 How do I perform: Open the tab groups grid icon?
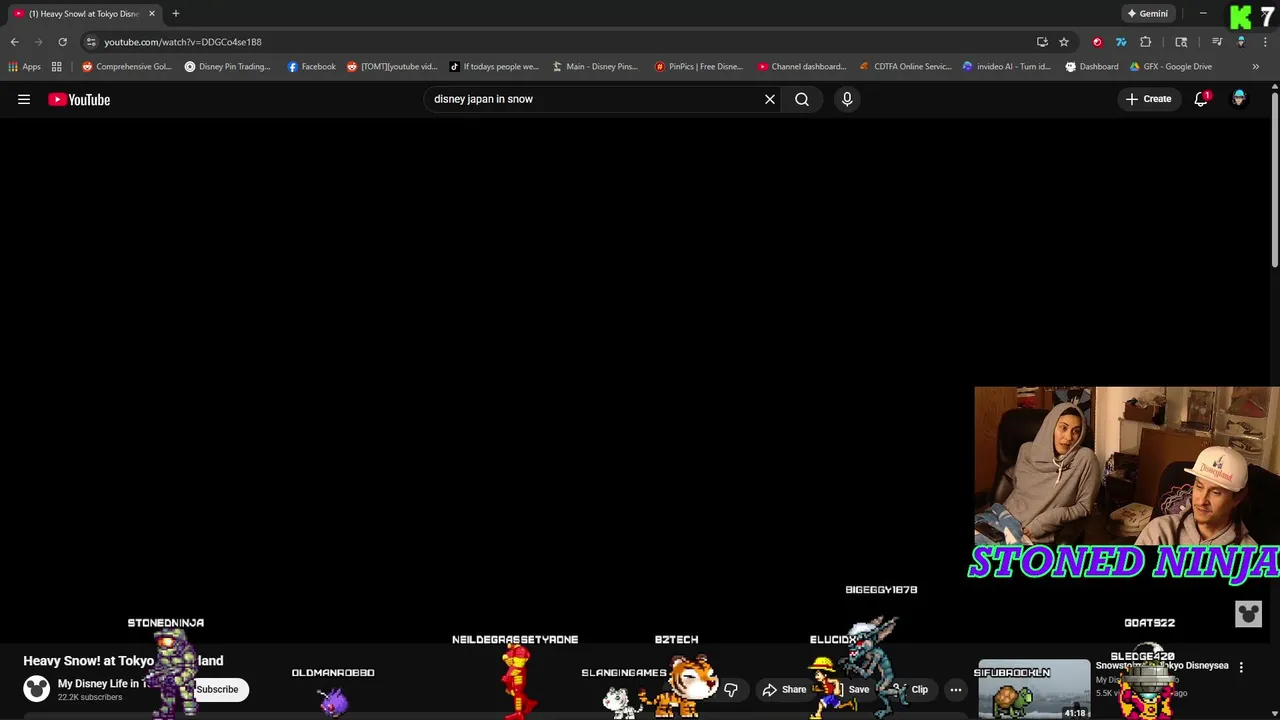pos(57,67)
